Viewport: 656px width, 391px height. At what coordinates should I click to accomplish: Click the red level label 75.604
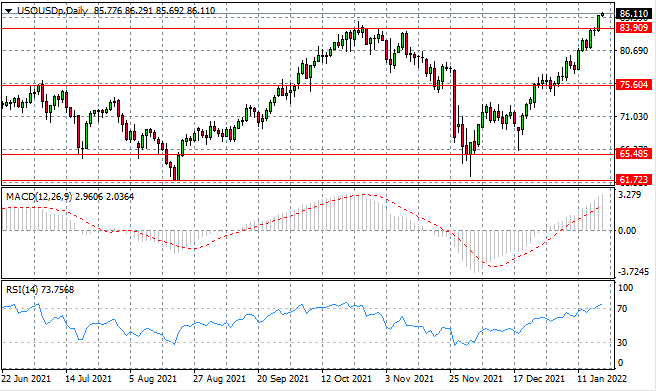pyautogui.click(x=634, y=85)
